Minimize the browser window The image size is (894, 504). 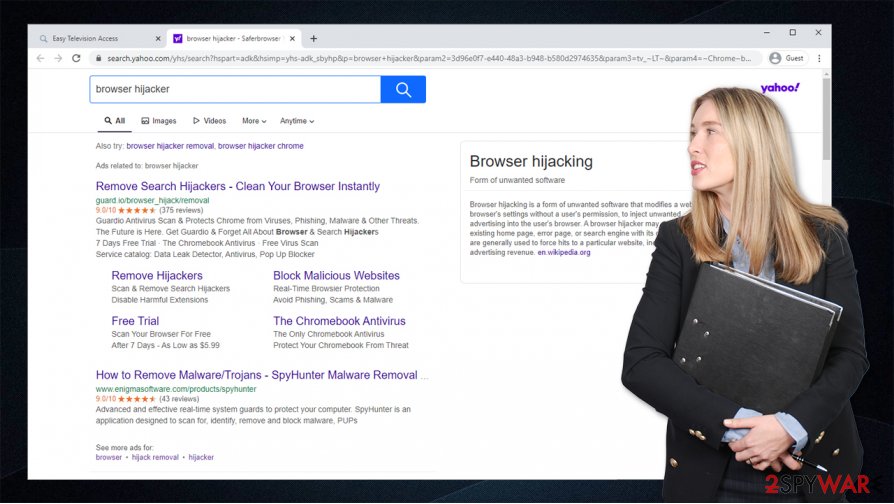pyautogui.click(x=767, y=33)
